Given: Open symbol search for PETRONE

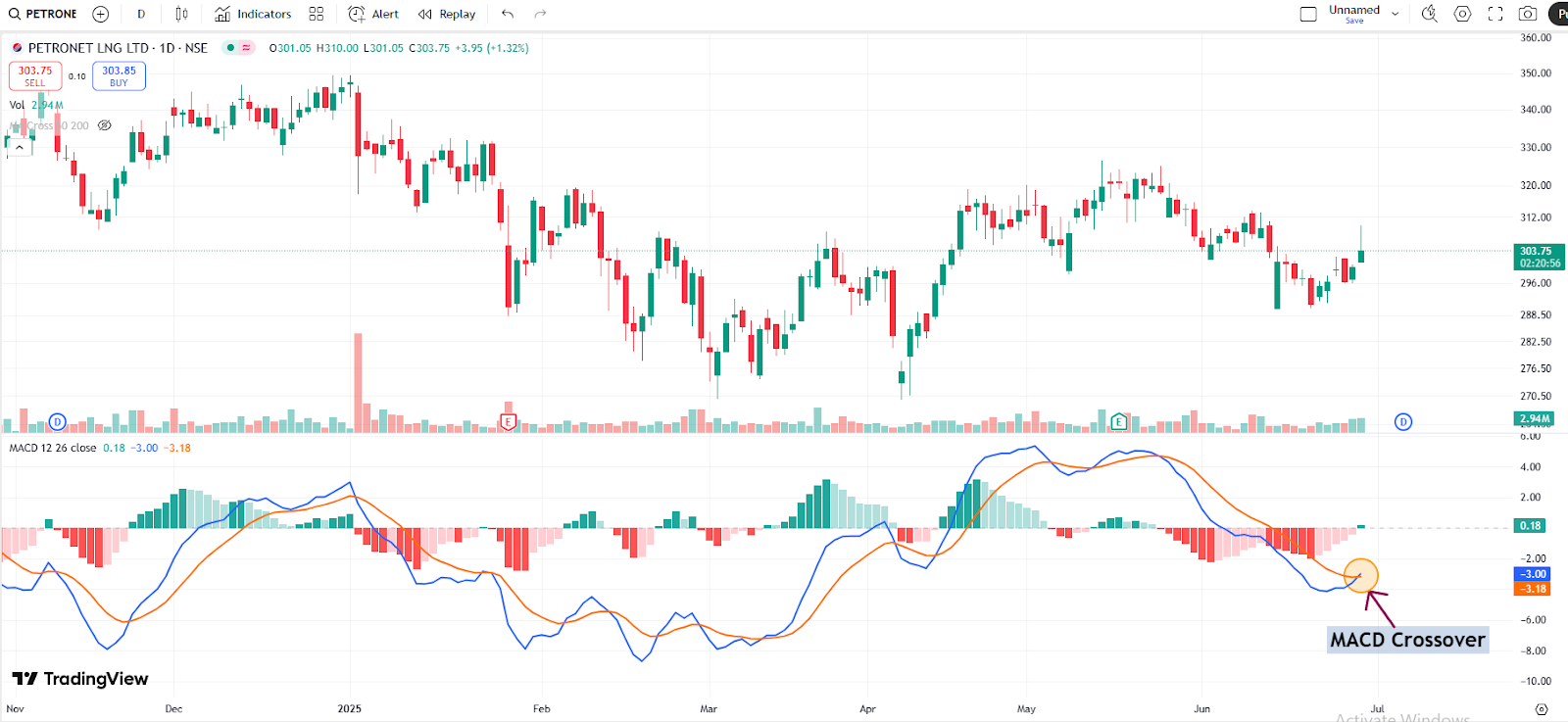Looking at the screenshot, I should pyautogui.click(x=42, y=14).
